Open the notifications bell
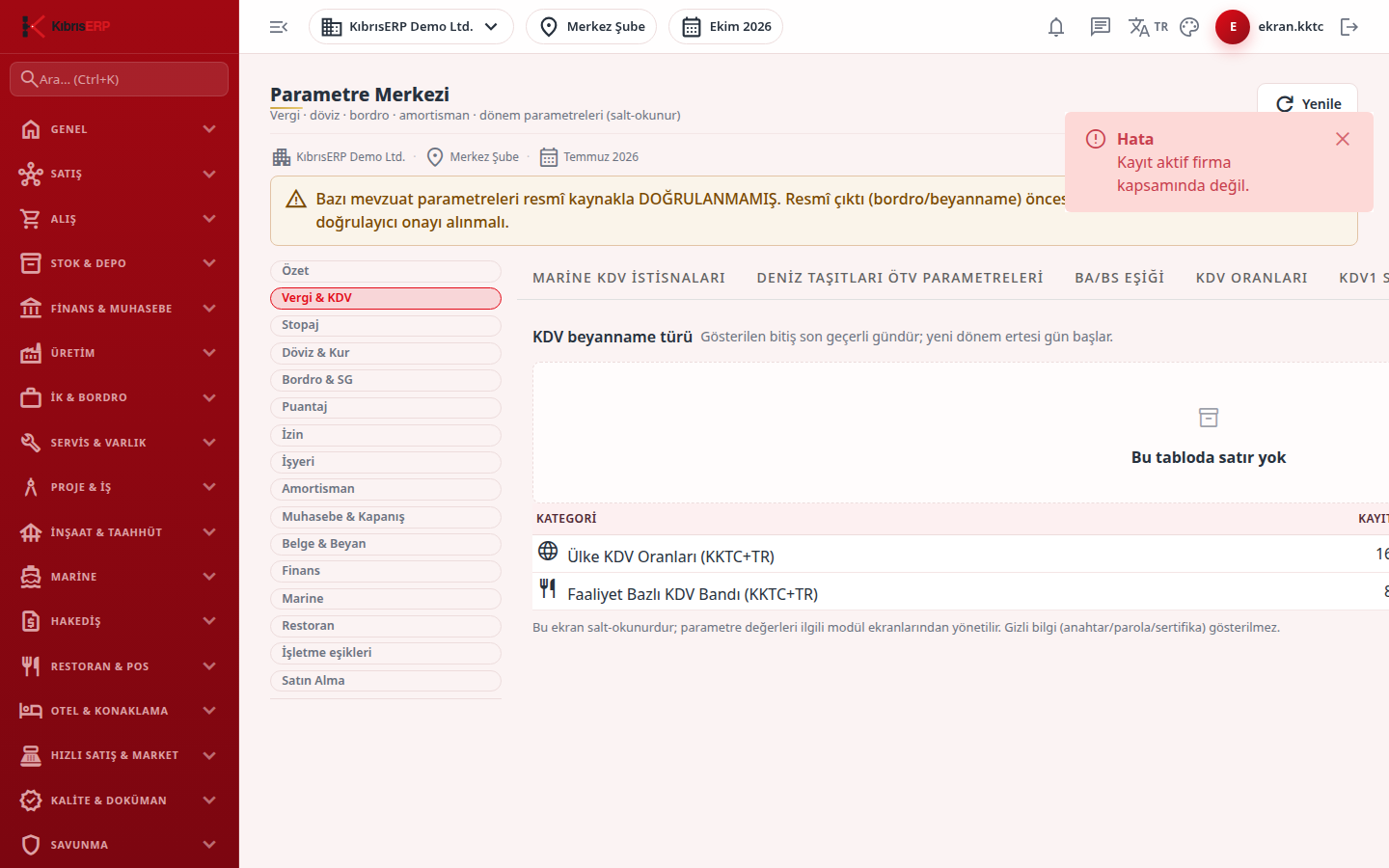The width and height of the screenshot is (1389, 868). pos(1056,27)
